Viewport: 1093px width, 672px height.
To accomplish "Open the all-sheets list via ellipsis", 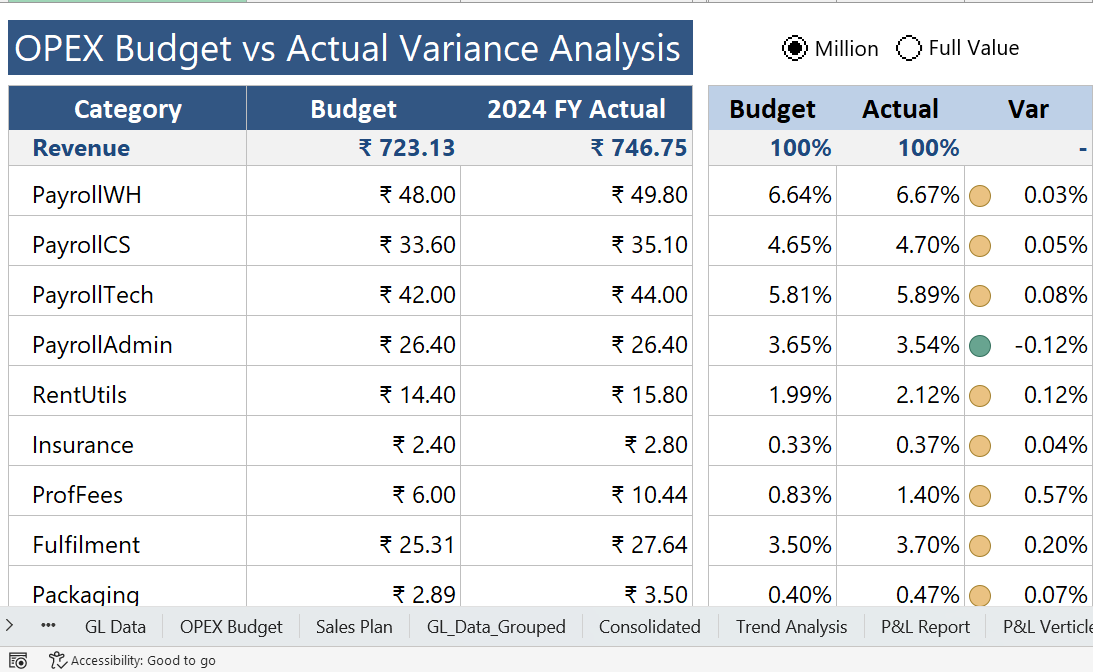I will click(x=48, y=627).
